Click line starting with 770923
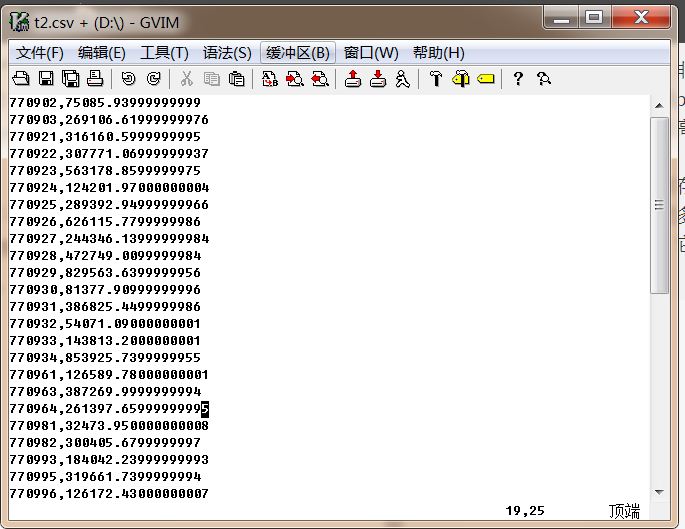 click(105, 171)
